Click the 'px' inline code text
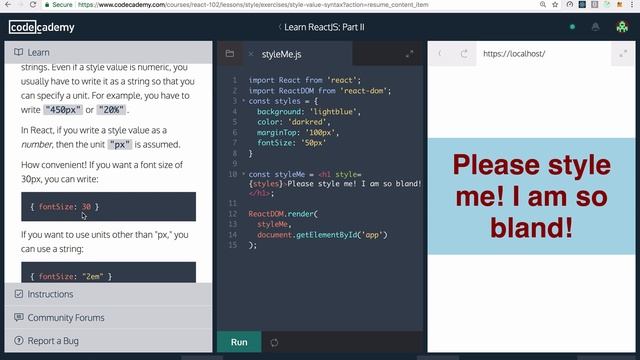Screen dimensions: 640x360 (120, 144)
